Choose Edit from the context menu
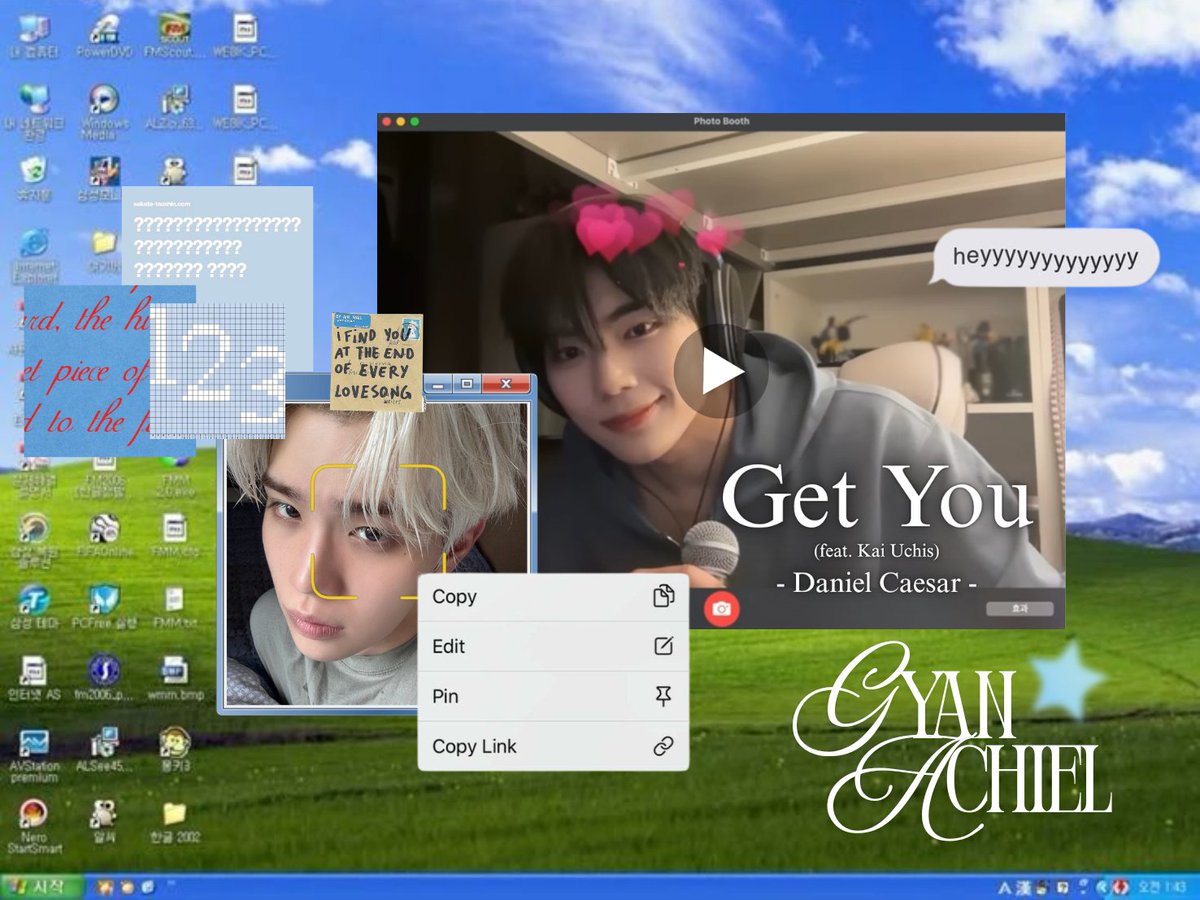The image size is (1200, 900). (x=553, y=646)
